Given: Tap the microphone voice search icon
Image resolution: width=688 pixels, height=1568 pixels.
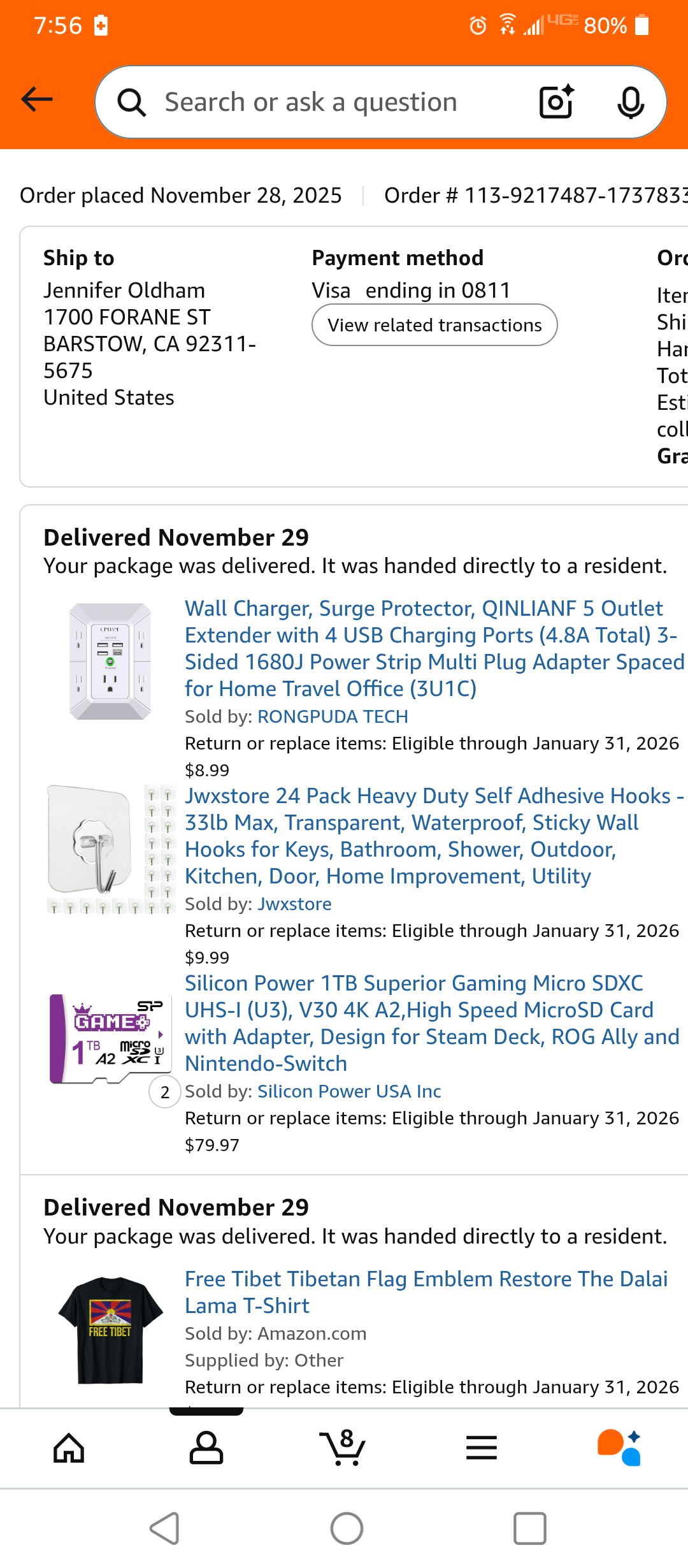Looking at the screenshot, I should (x=631, y=102).
